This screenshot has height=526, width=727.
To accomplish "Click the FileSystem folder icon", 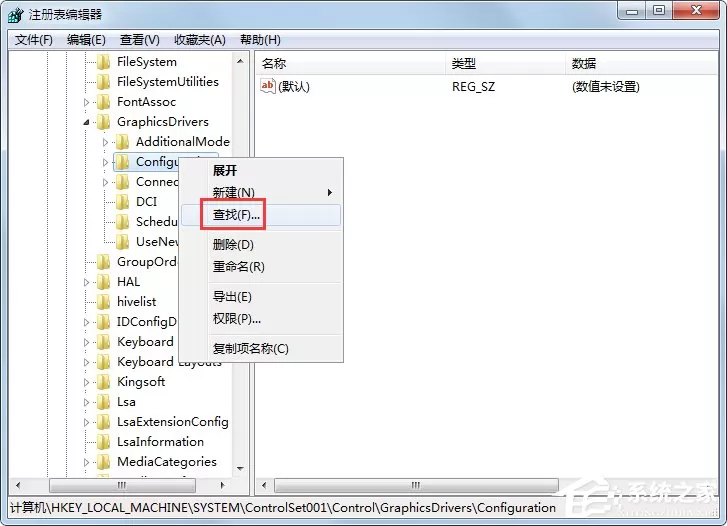I will (103, 62).
